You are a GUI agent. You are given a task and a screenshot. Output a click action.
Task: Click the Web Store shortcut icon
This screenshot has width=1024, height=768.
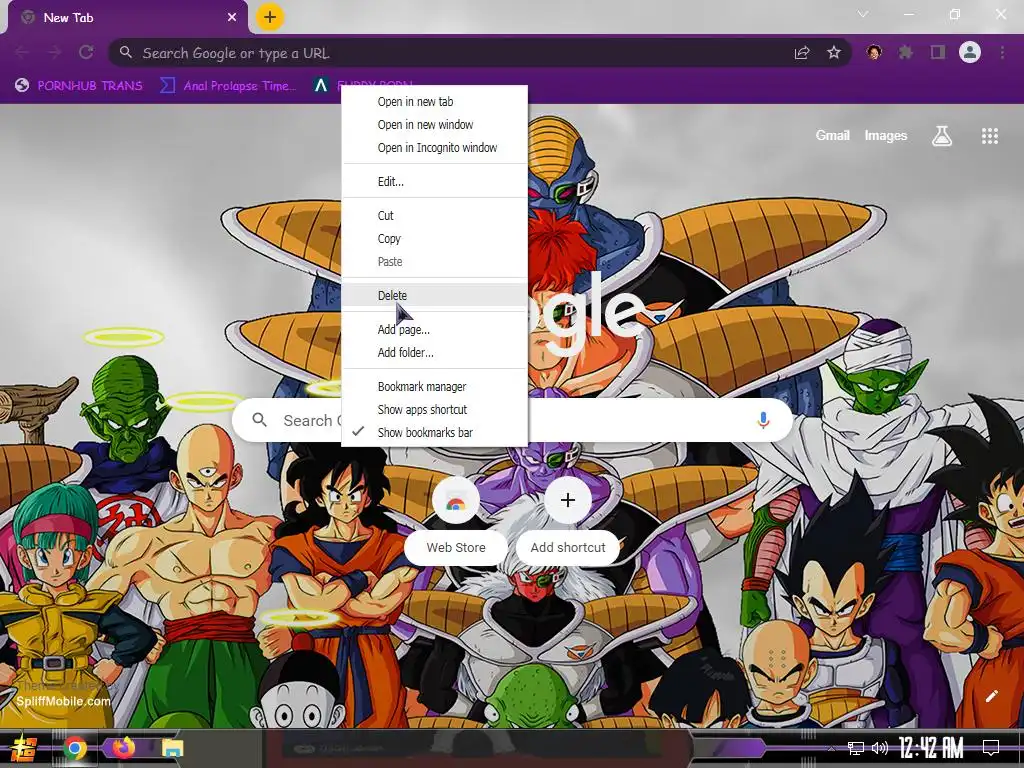456,501
